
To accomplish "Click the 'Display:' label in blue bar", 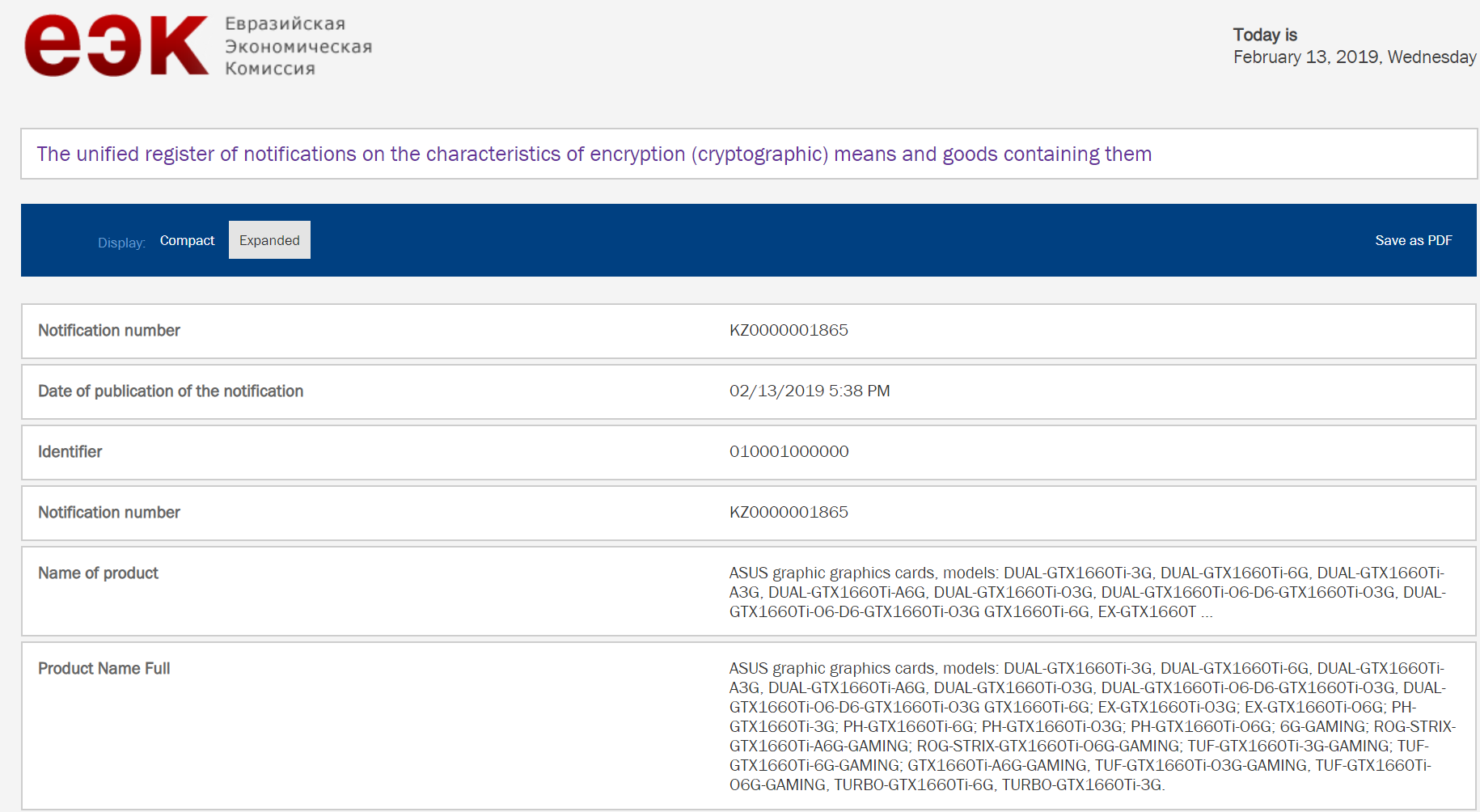I will pos(121,243).
